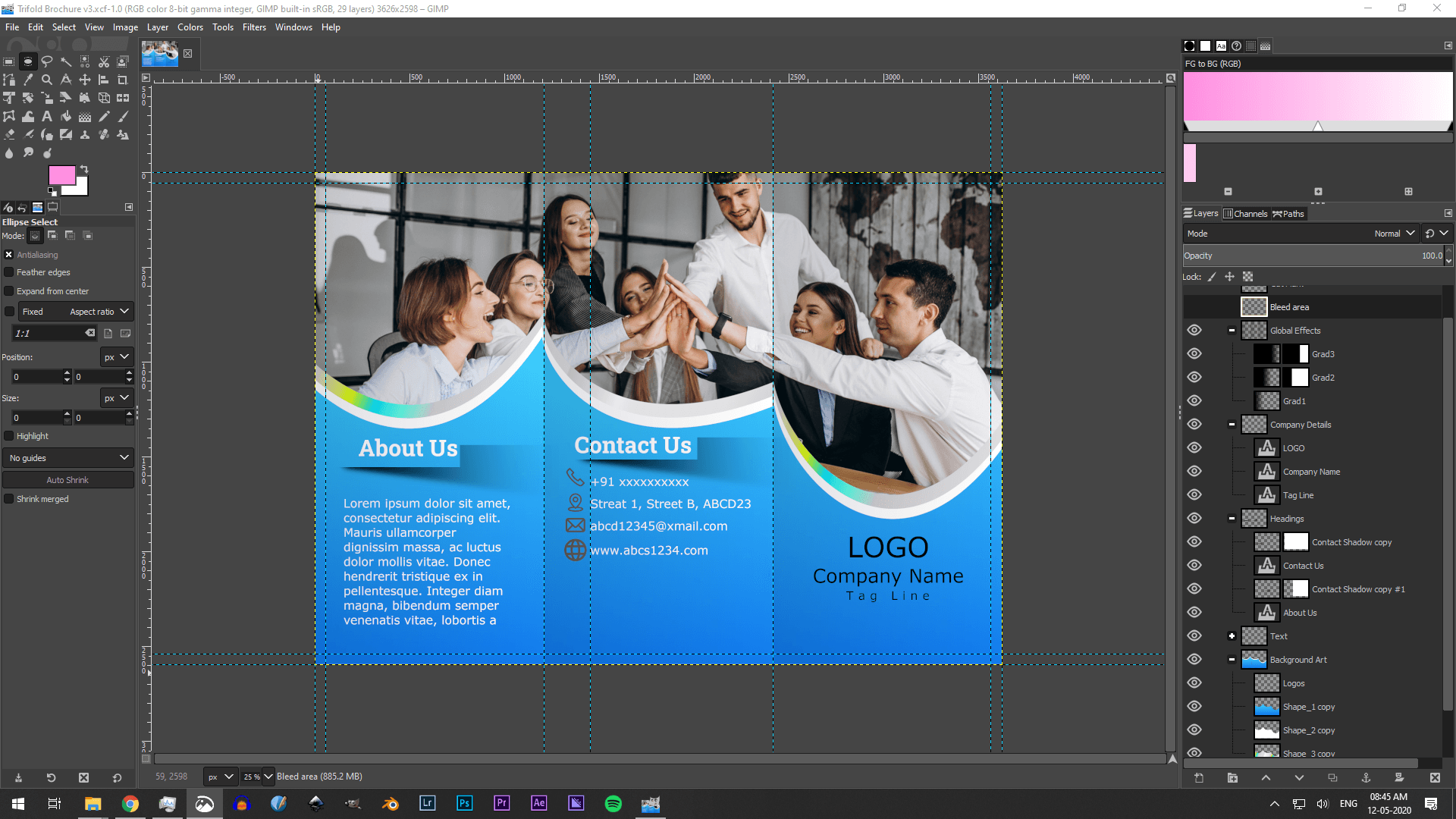Viewport: 1456px width, 819px height.
Task: Click the pink foreground color swatch
Action: pyautogui.click(x=61, y=174)
